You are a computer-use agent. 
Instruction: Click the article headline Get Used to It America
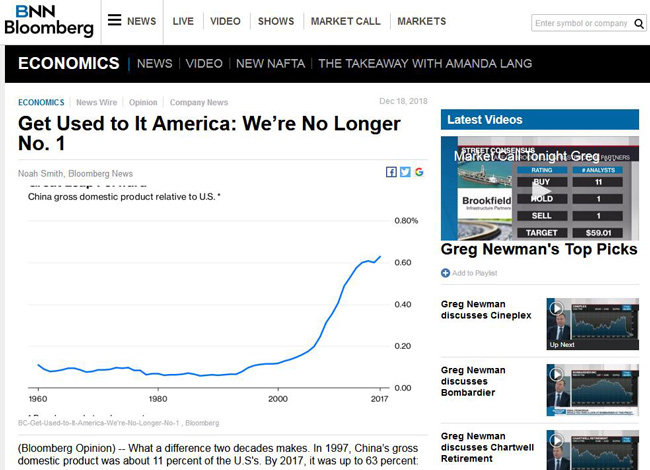tap(209, 133)
